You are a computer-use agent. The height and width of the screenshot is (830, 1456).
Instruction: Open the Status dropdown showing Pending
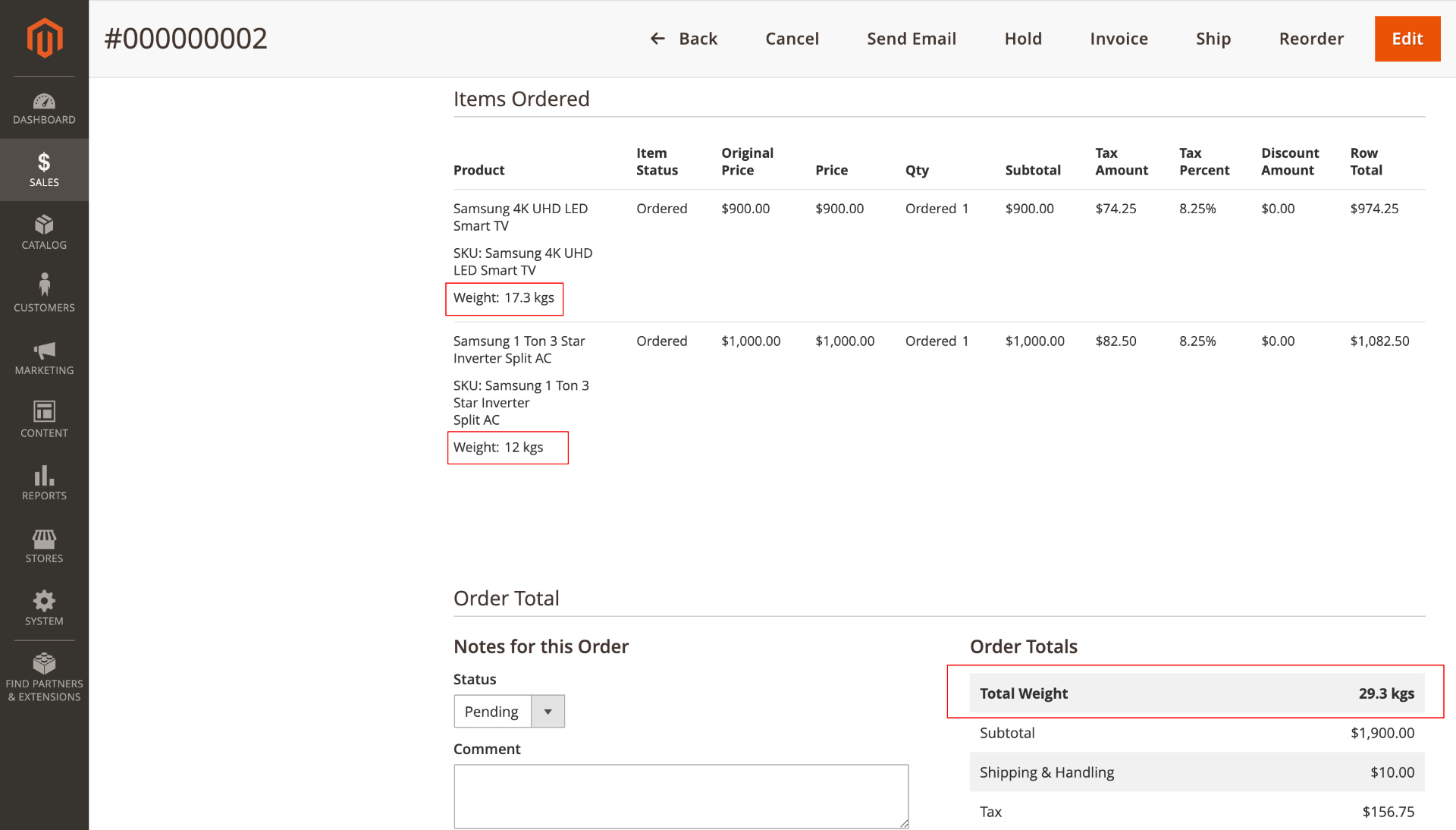pyautogui.click(x=510, y=712)
